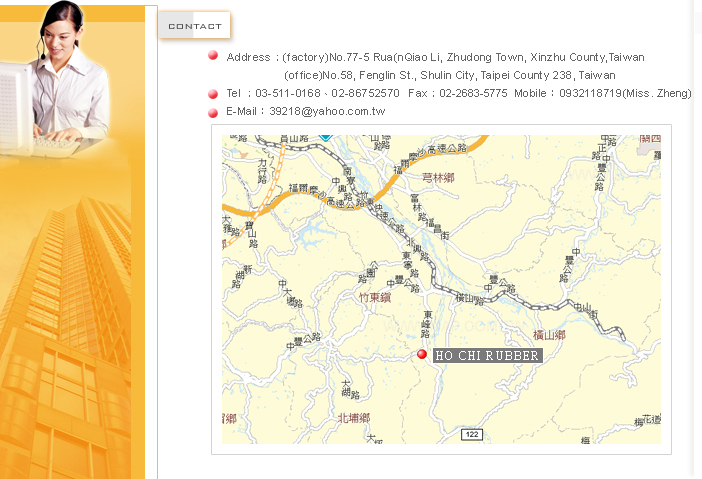
Task: Click the HO CHI RUBBER map label
Action: coord(487,356)
